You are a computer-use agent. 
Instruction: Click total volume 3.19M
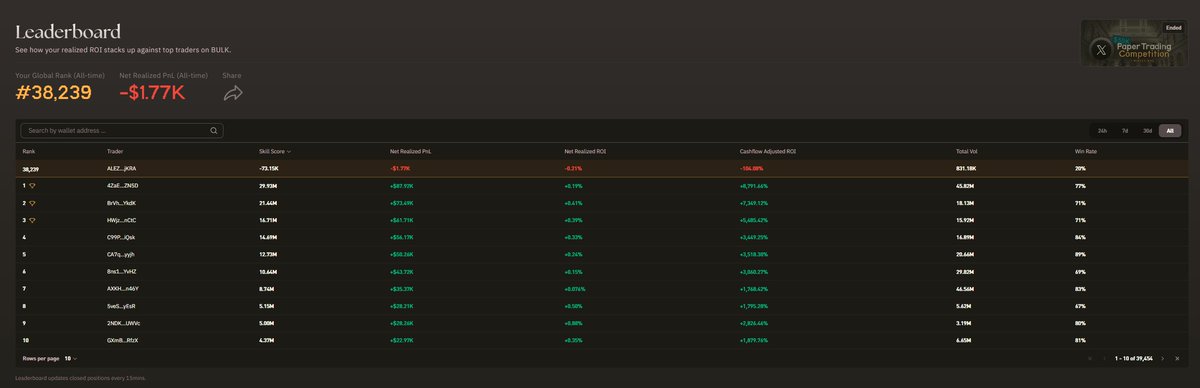coord(964,323)
